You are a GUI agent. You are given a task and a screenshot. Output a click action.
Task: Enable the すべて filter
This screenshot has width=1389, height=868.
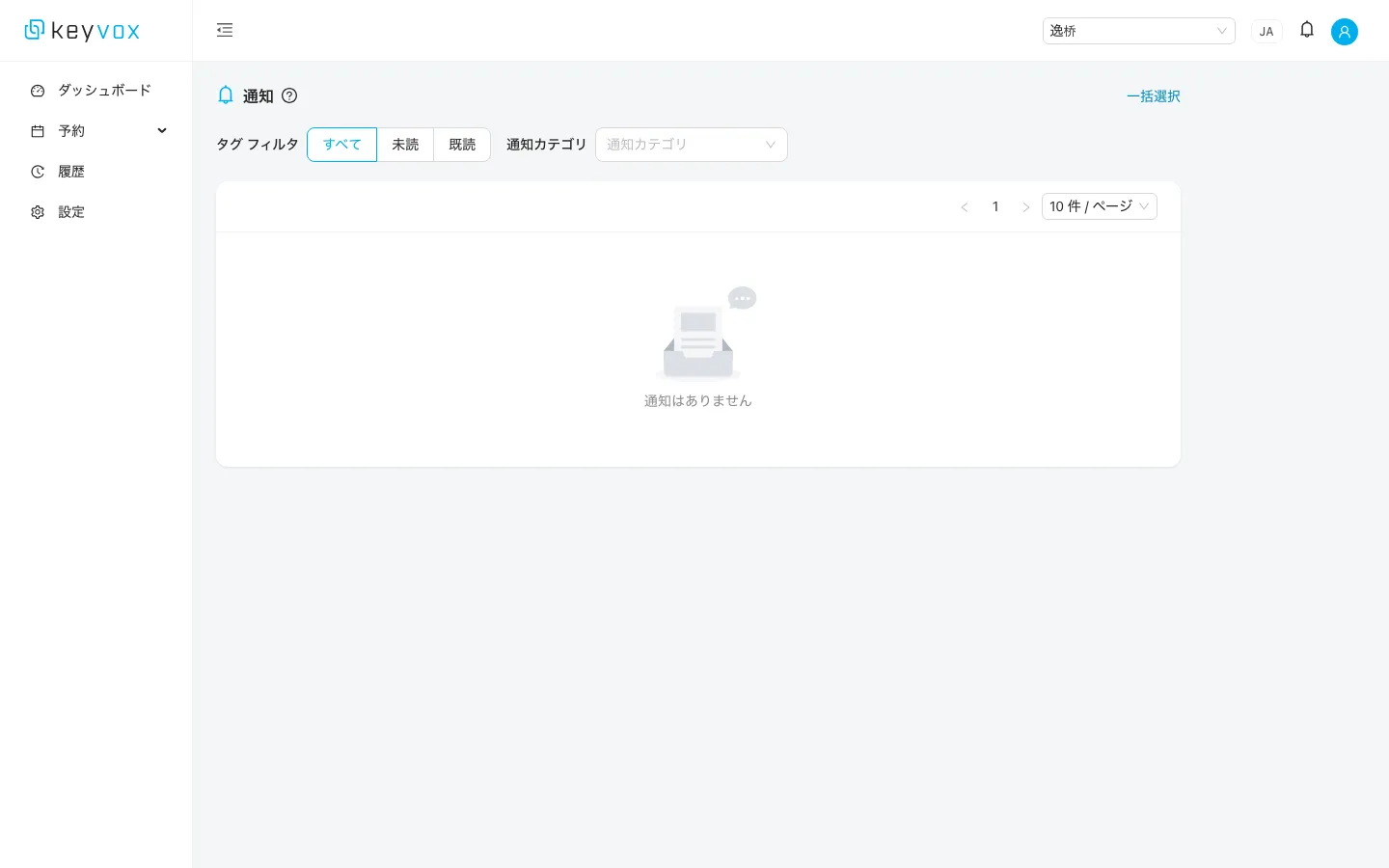tap(341, 144)
